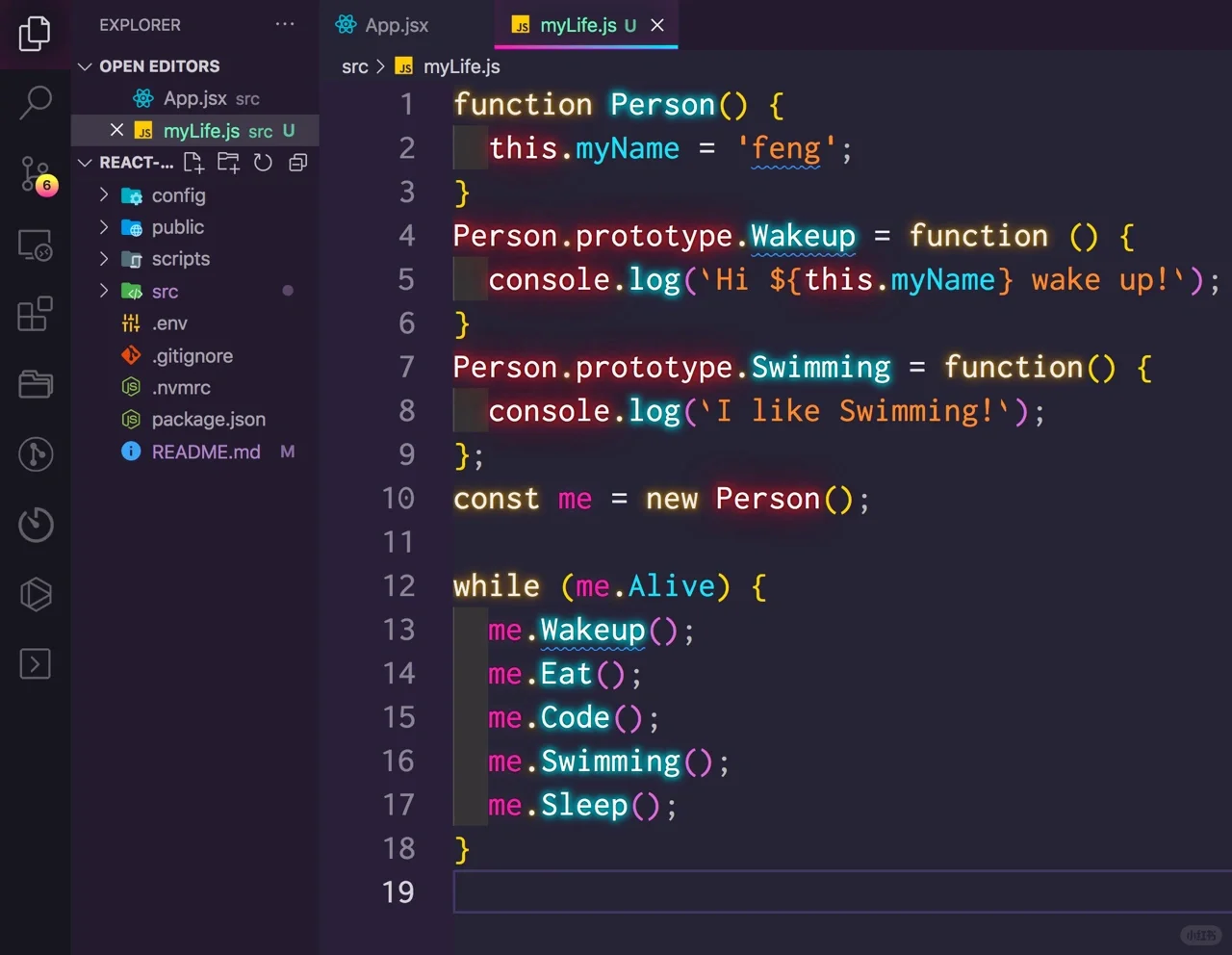Viewport: 1232px width, 955px height.
Task: Click the Swimming prototype method name on line 7
Action: click(821, 368)
